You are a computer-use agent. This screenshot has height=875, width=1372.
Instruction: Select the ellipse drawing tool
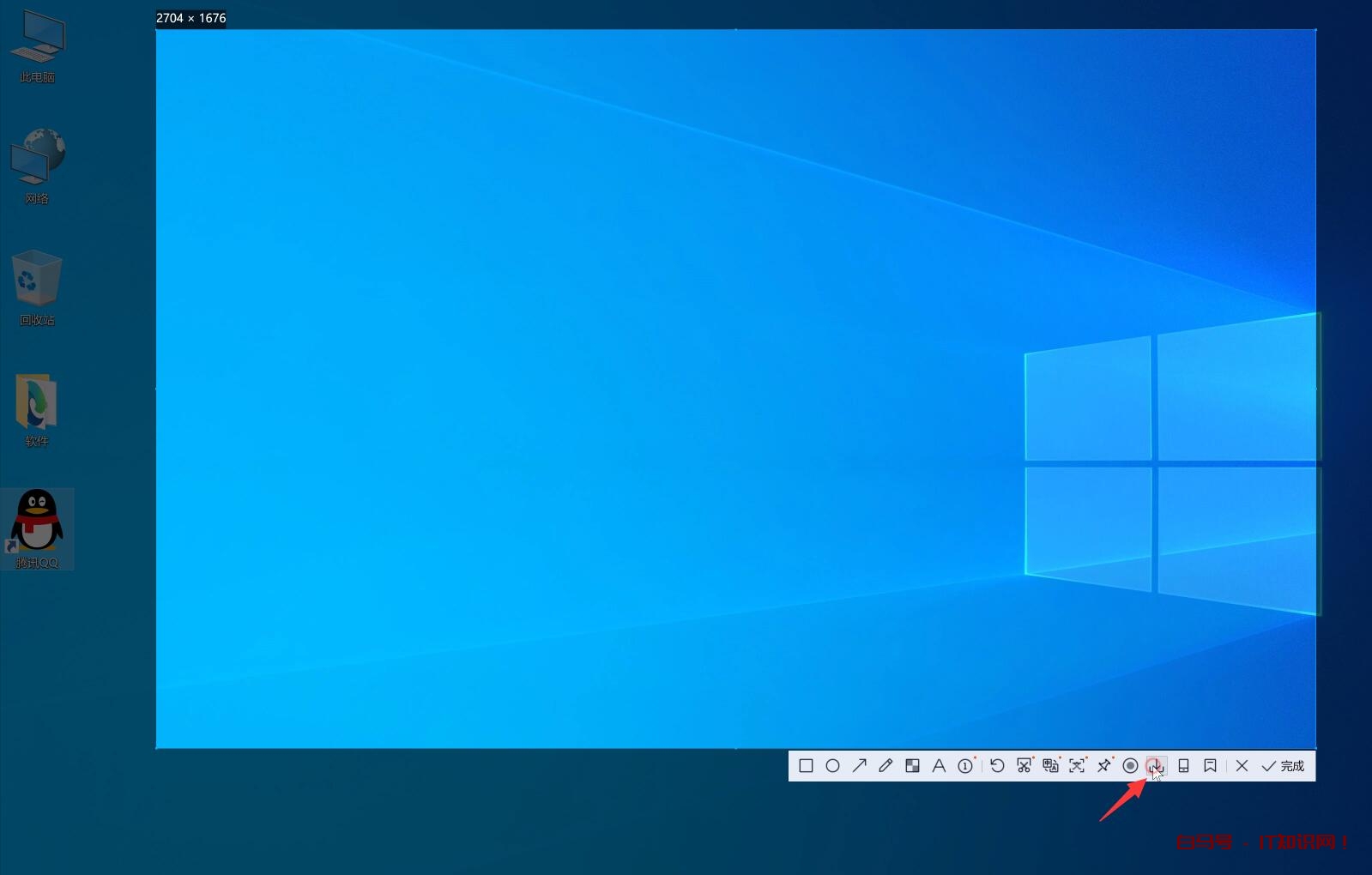pyautogui.click(x=832, y=766)
